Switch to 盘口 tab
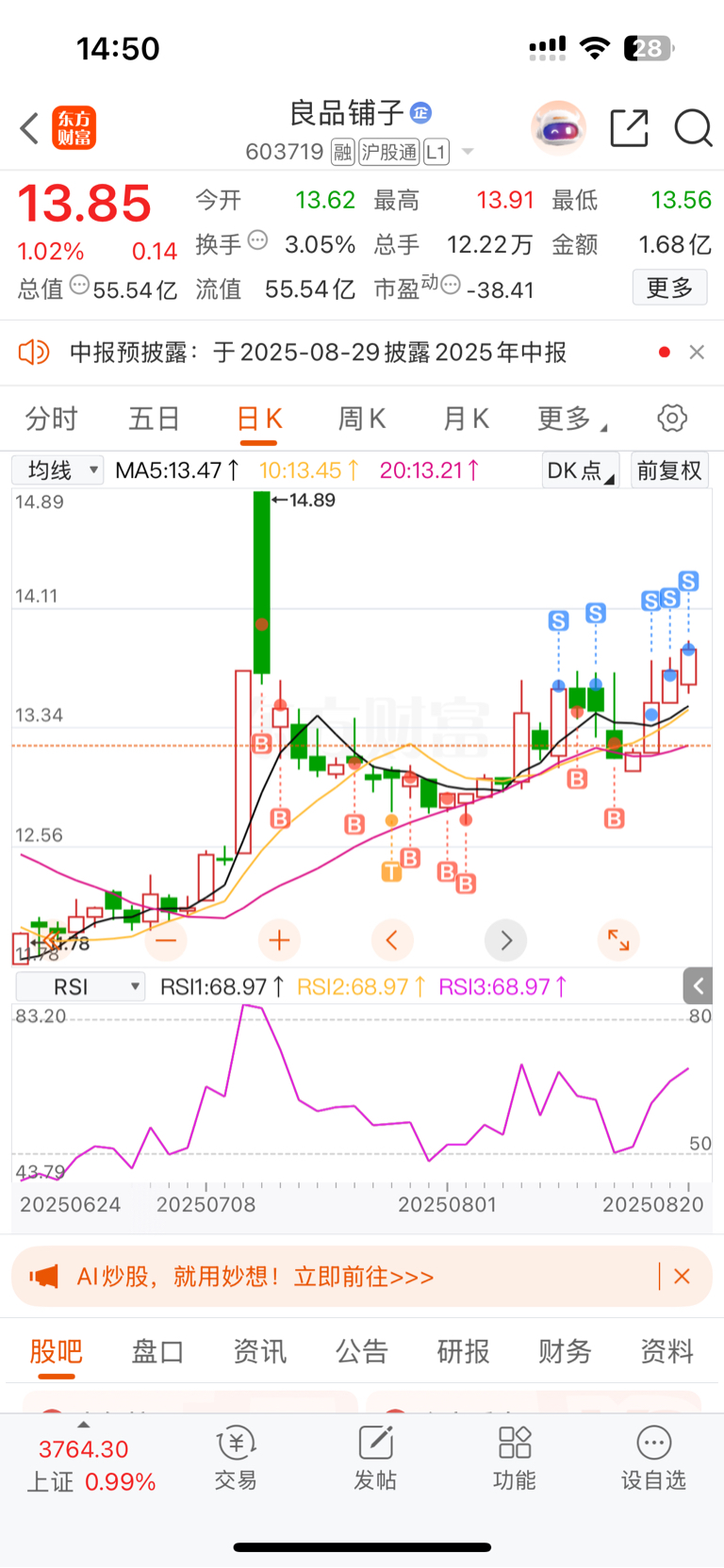 point(157,1351)
